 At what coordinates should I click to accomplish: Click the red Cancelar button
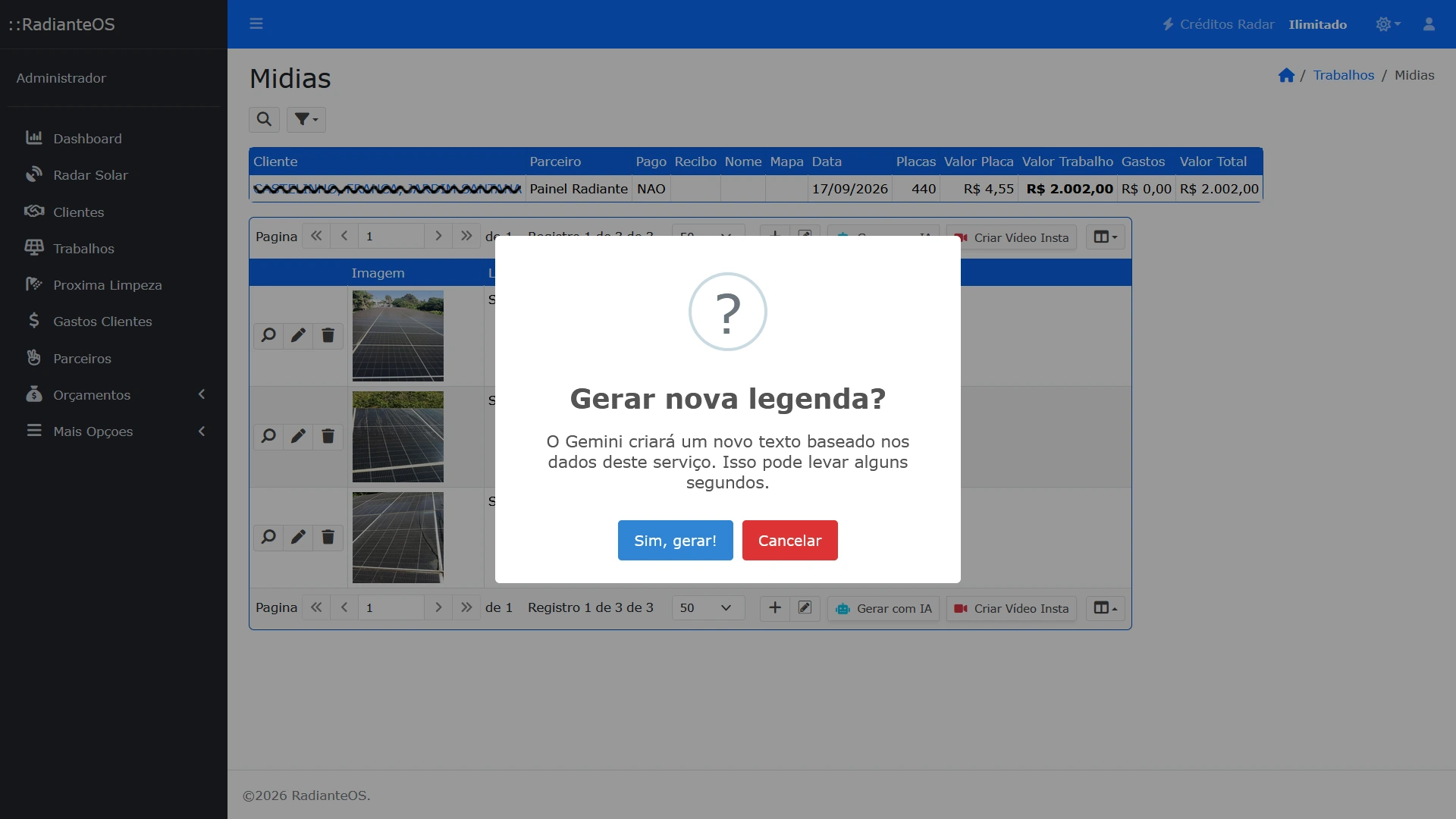789,540
